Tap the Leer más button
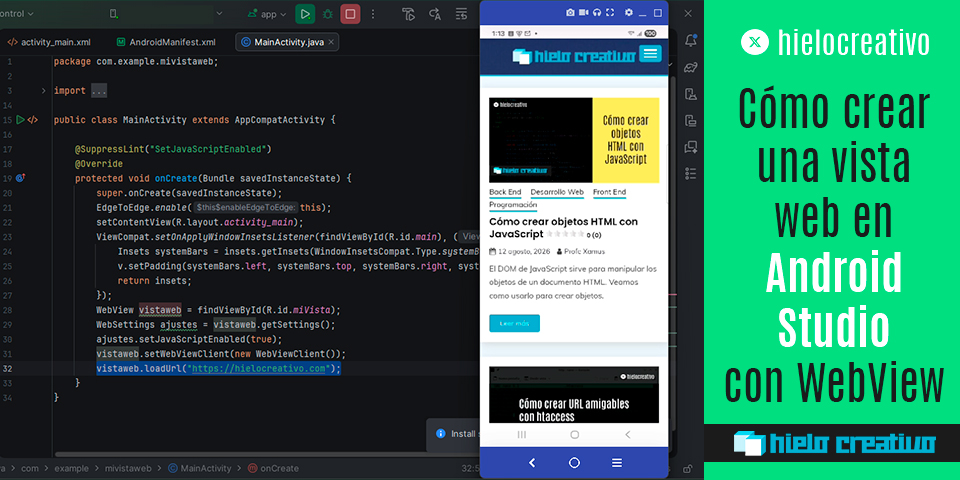The width and height of the screenshot is (960, 480). click(x=514, y=323)
